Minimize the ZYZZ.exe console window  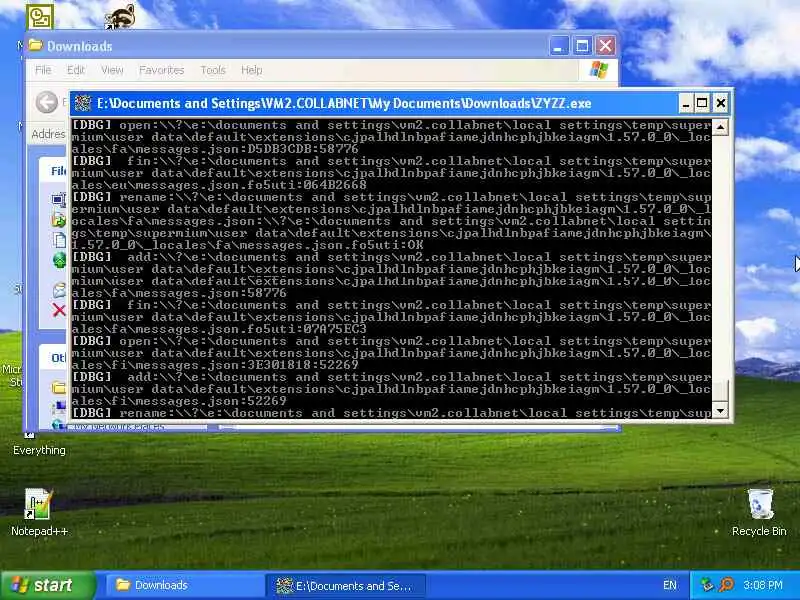686,104
